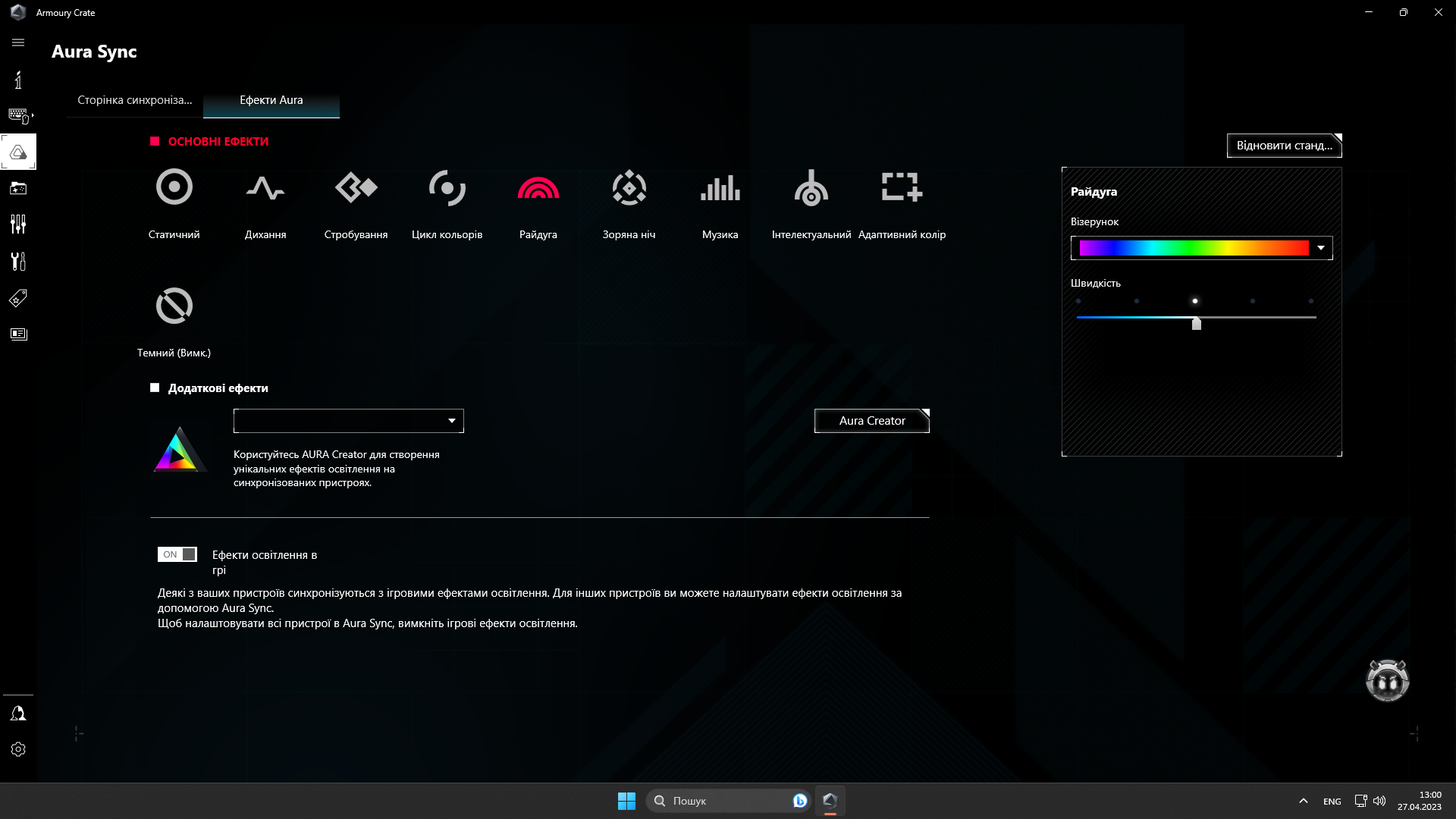Select the Цикл кольорів color cycle effect

coord(447,203)
